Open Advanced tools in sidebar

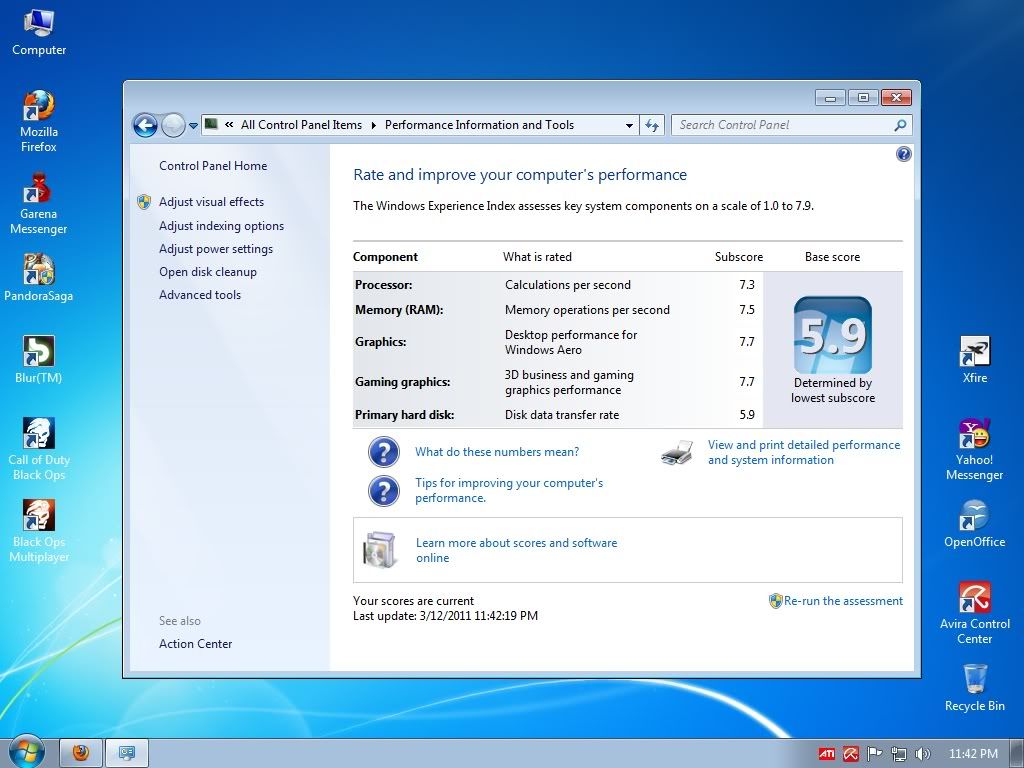click(200, 295)
